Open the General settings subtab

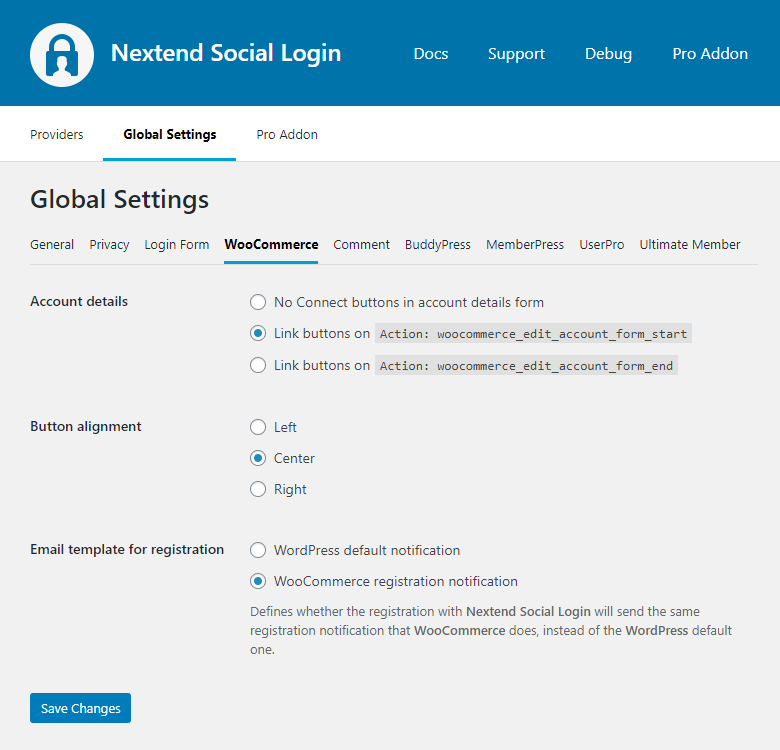click(52, 244)
